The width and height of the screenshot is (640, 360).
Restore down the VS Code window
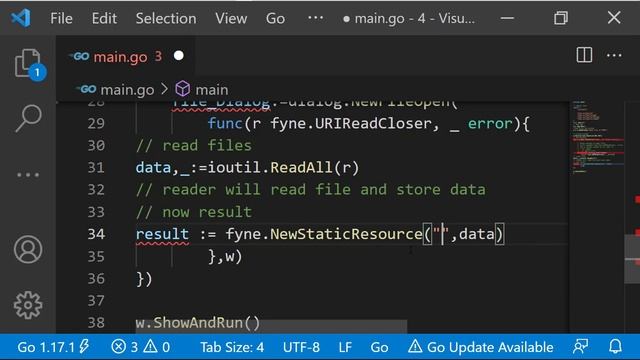560,18
